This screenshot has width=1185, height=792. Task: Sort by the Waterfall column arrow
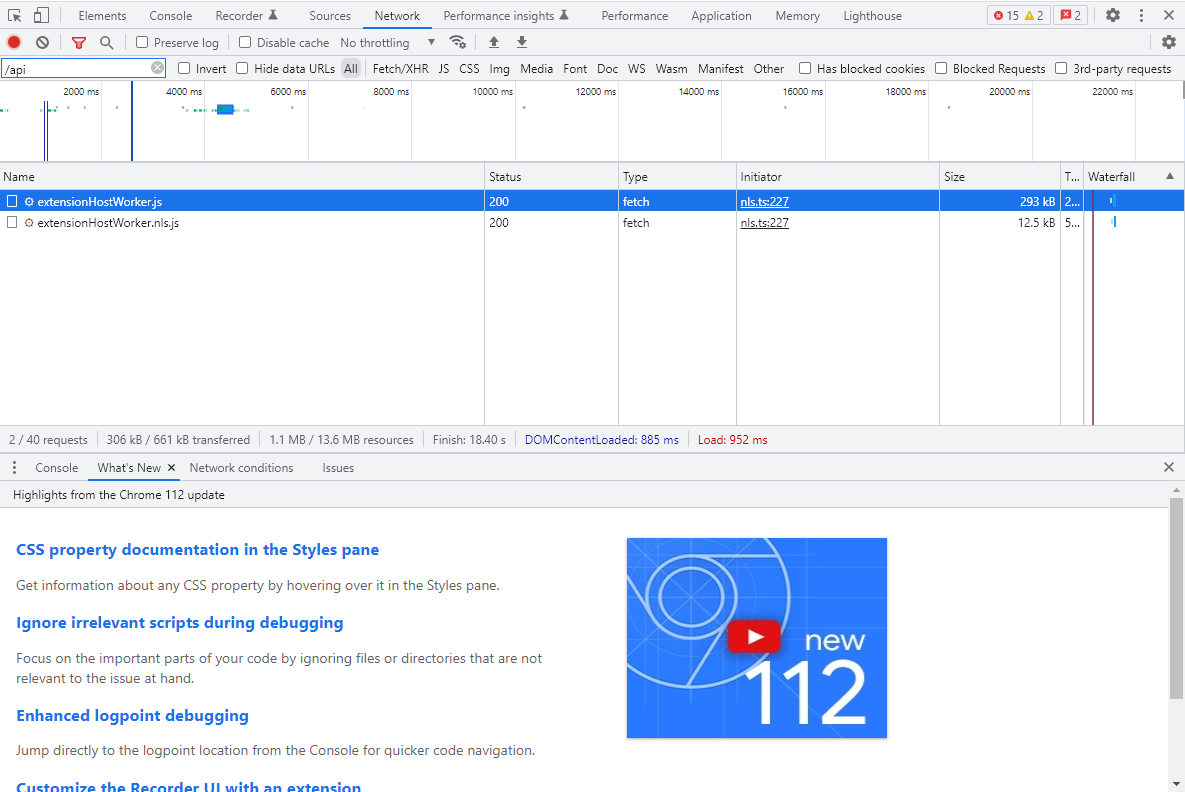coord(1169,176)
